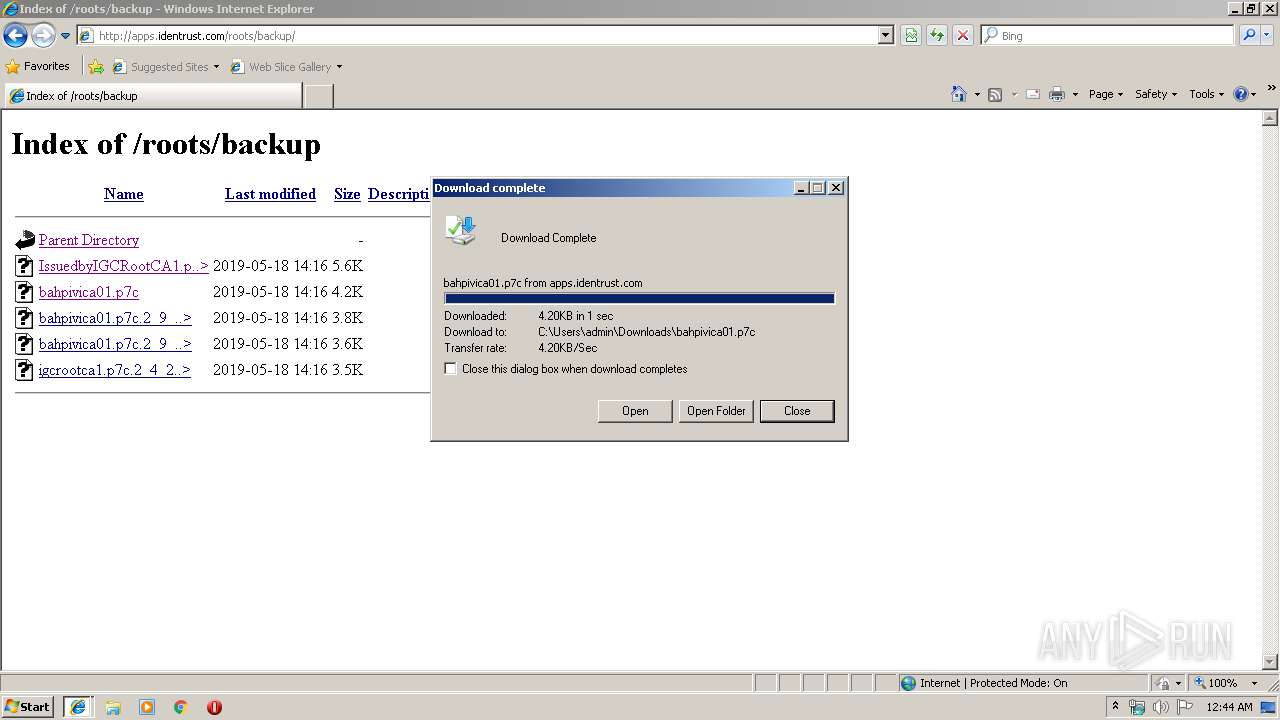Image resolution: width=1280 pixels, height=720 pixels.
Task: Click the Parent Directory back-arrow icon
Action: tap(25, 240)
